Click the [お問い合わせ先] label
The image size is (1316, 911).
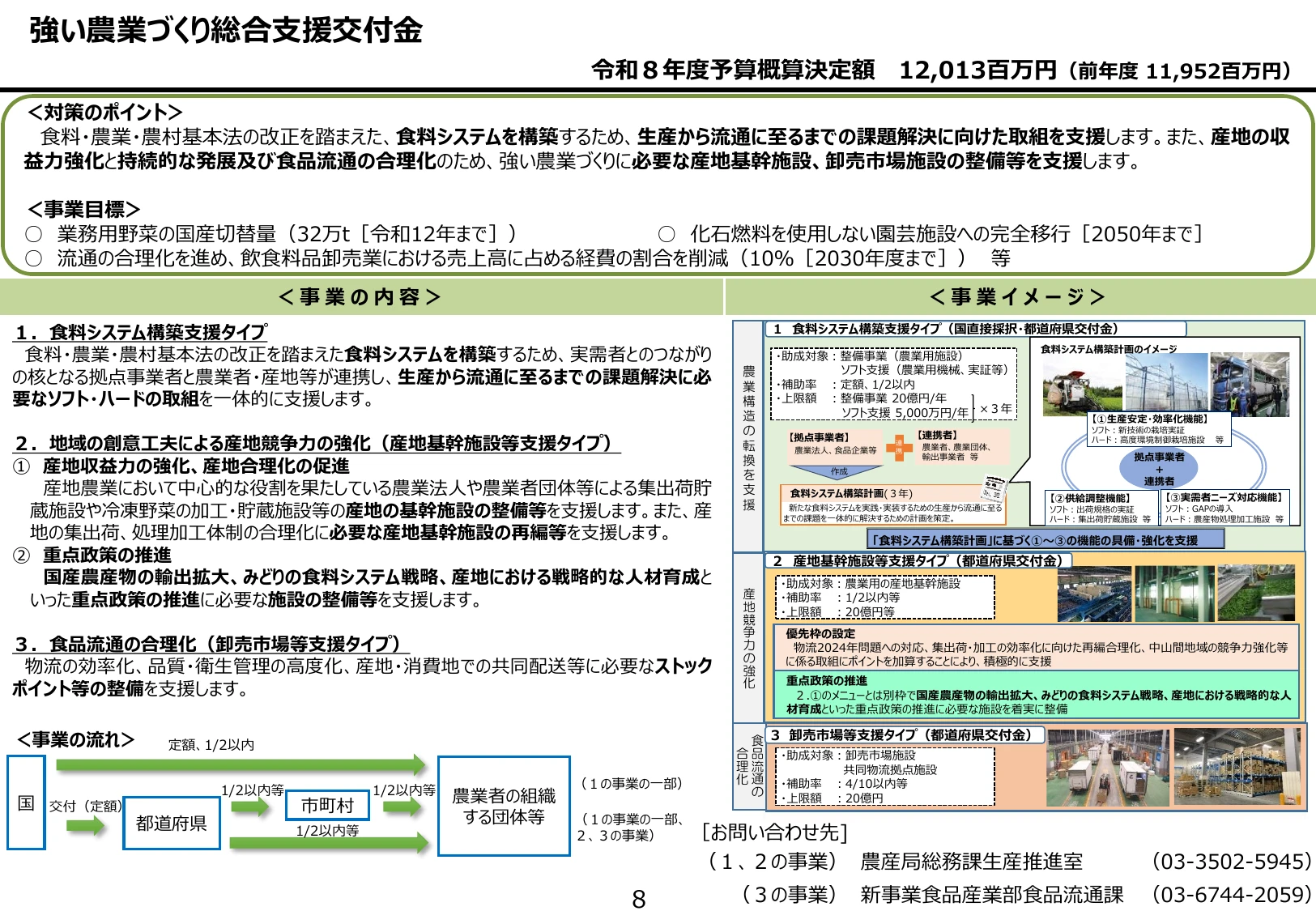[775, 832]
